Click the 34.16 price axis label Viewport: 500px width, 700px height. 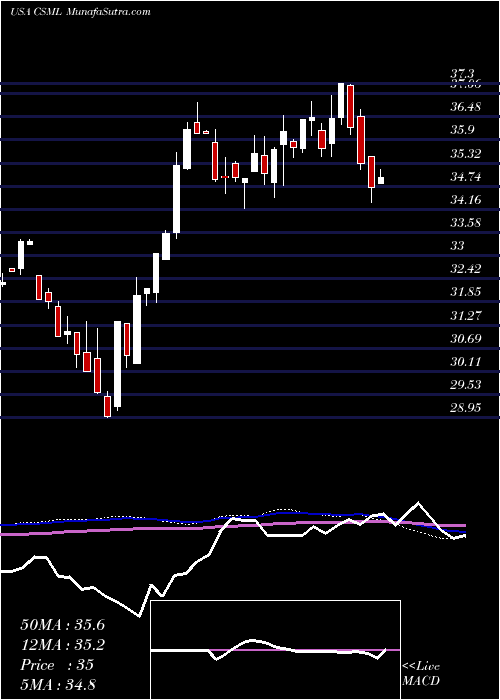[x=465, y=200]
